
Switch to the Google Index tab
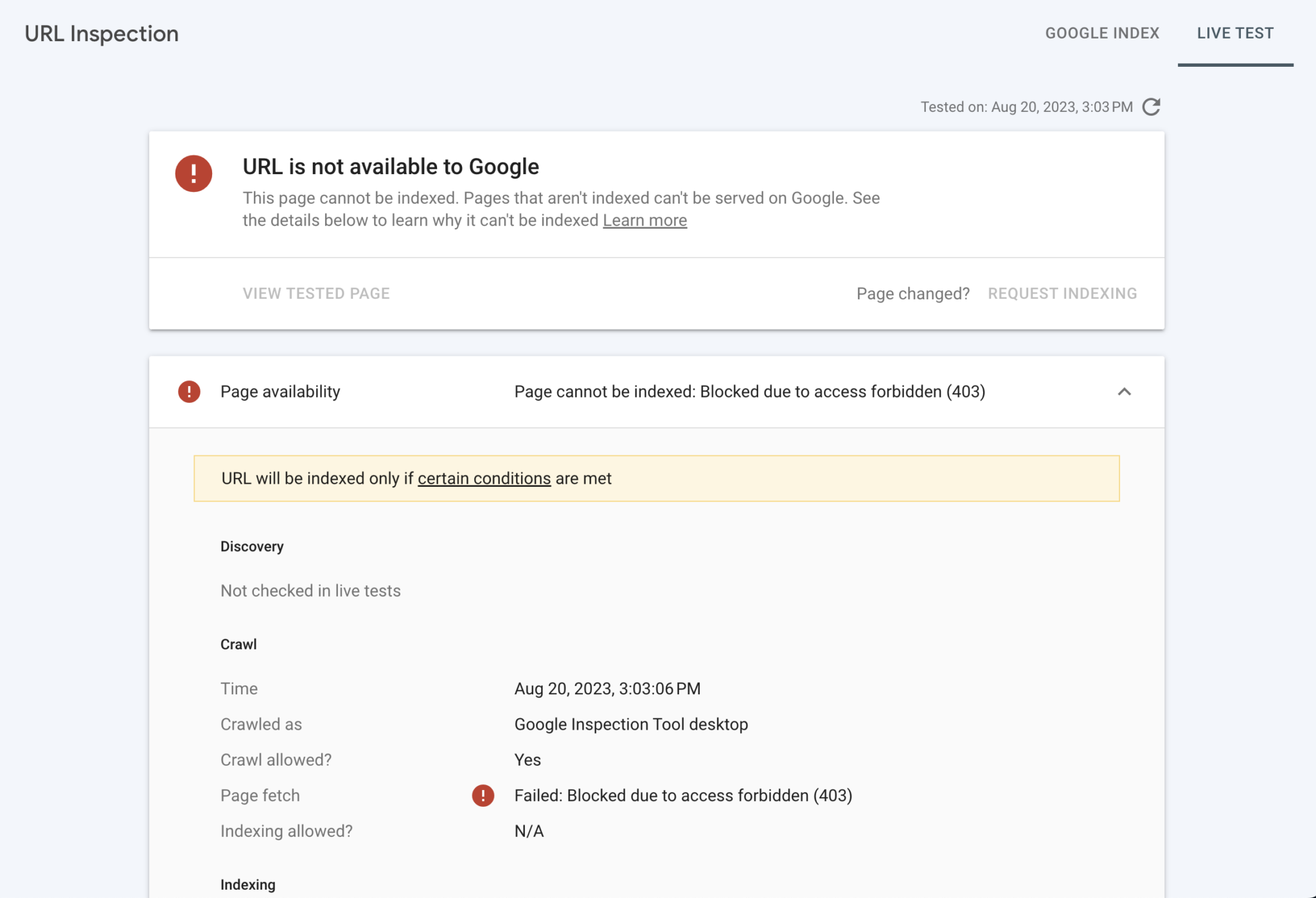coord(1102,33)
